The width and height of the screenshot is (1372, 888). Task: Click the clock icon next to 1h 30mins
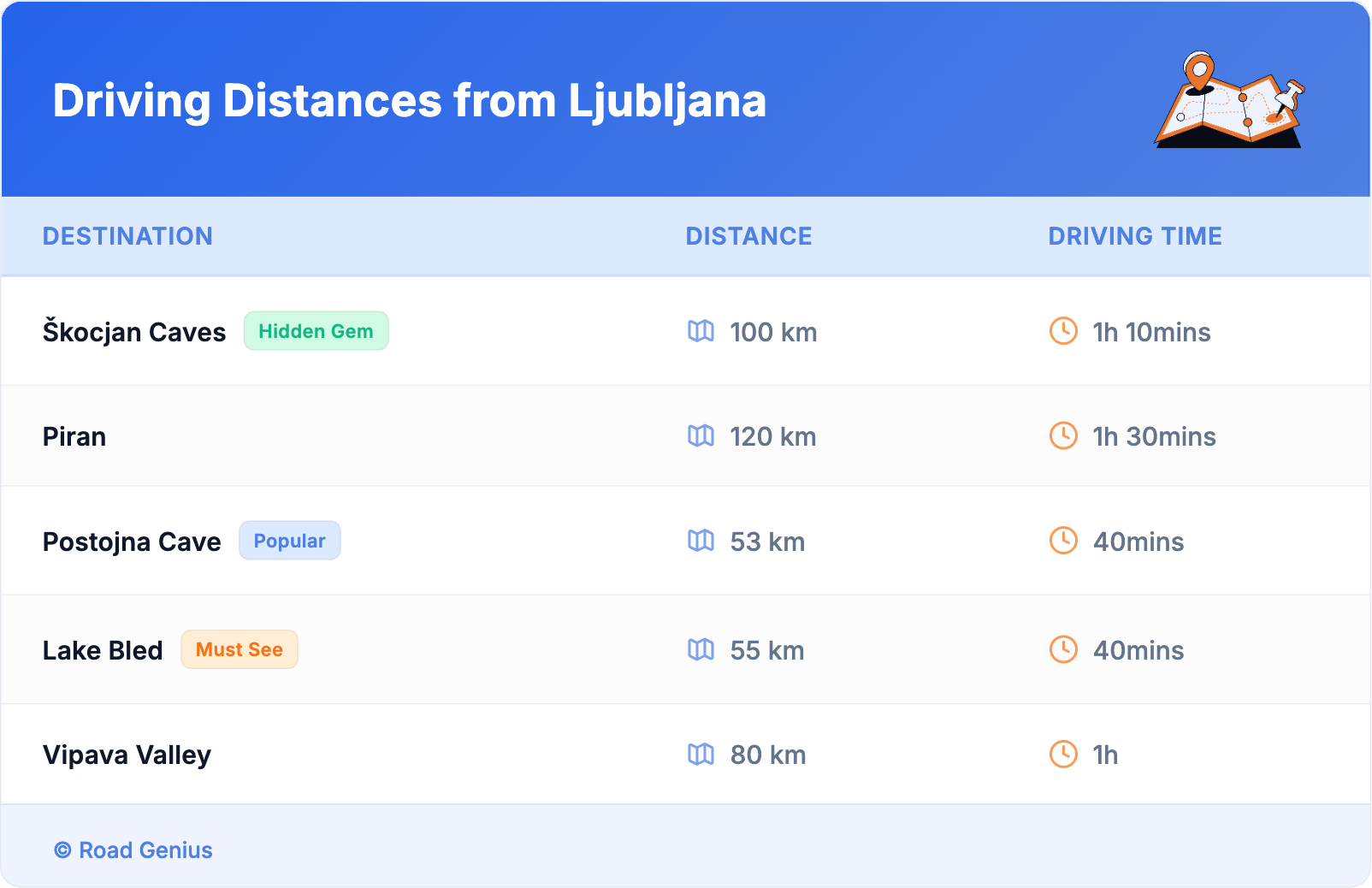coord(1063,436)
